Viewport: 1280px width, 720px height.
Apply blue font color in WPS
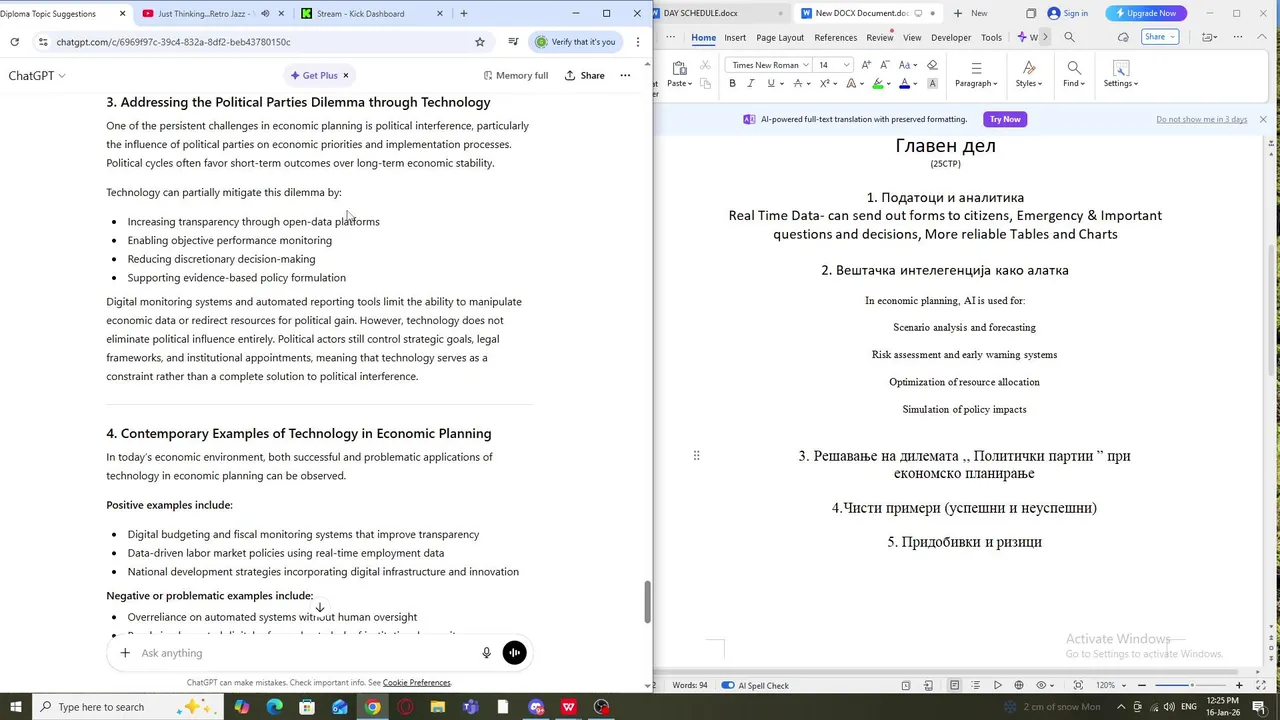point(904,84)
